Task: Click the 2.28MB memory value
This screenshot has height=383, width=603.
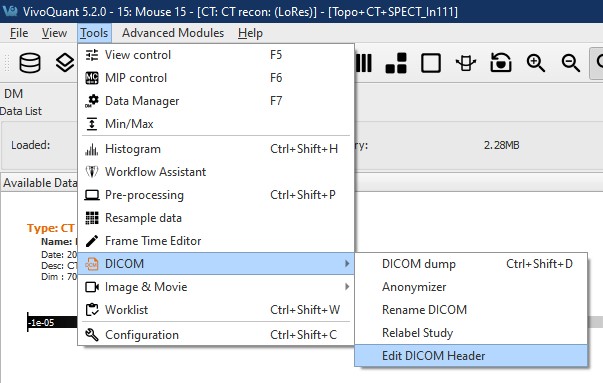Action: pos(501,145)
